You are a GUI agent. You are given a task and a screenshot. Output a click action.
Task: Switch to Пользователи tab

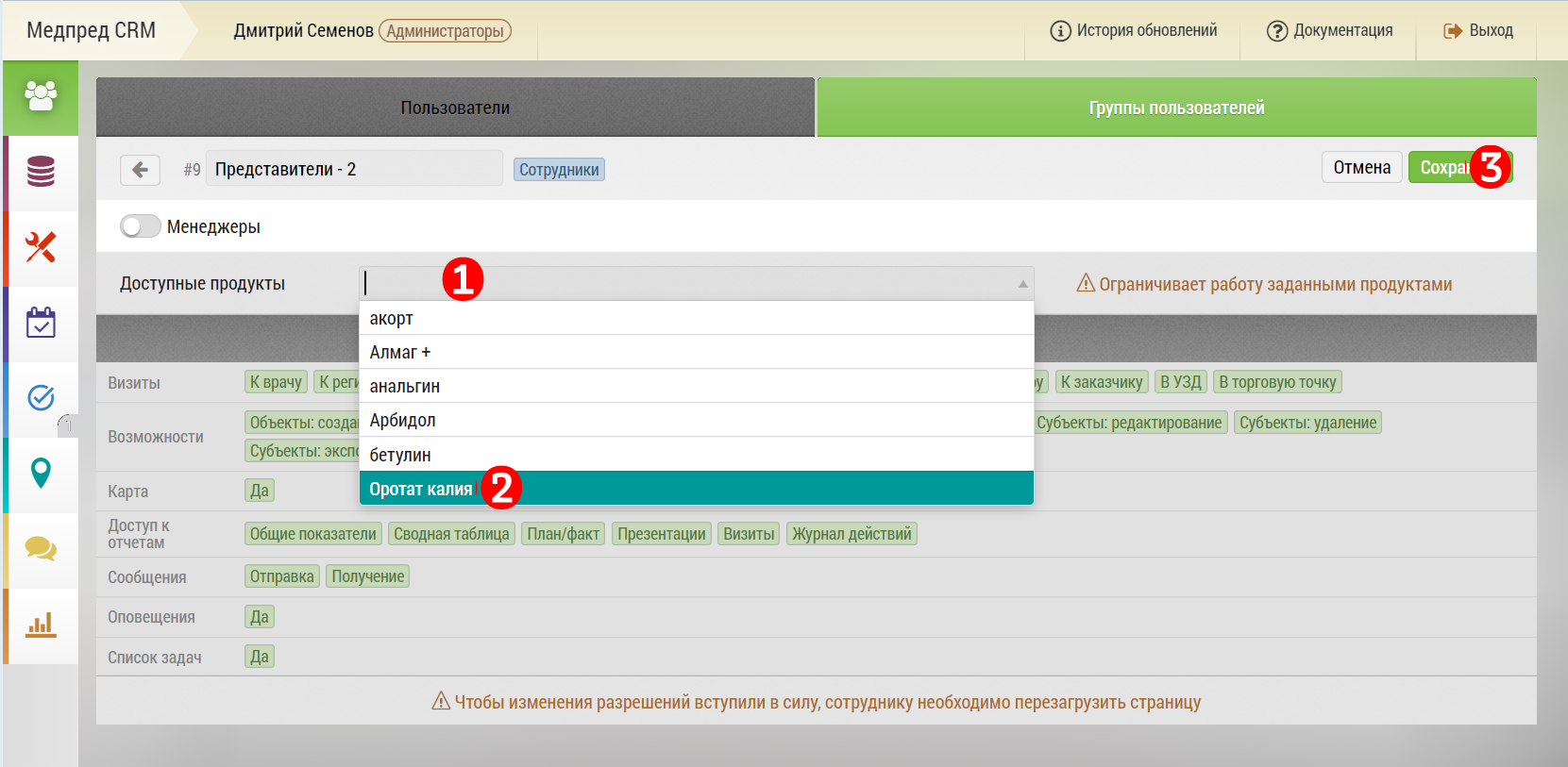coord(455,108)
